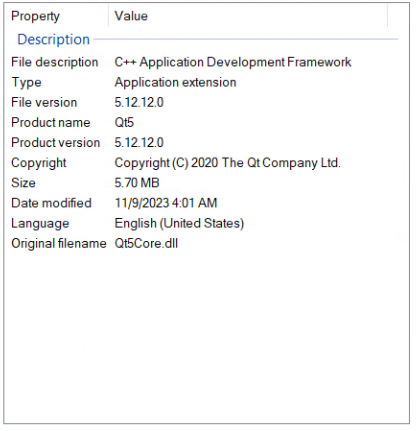Select the Date modified property label
The height and width of the screenshot is (431, 417).
51,203
